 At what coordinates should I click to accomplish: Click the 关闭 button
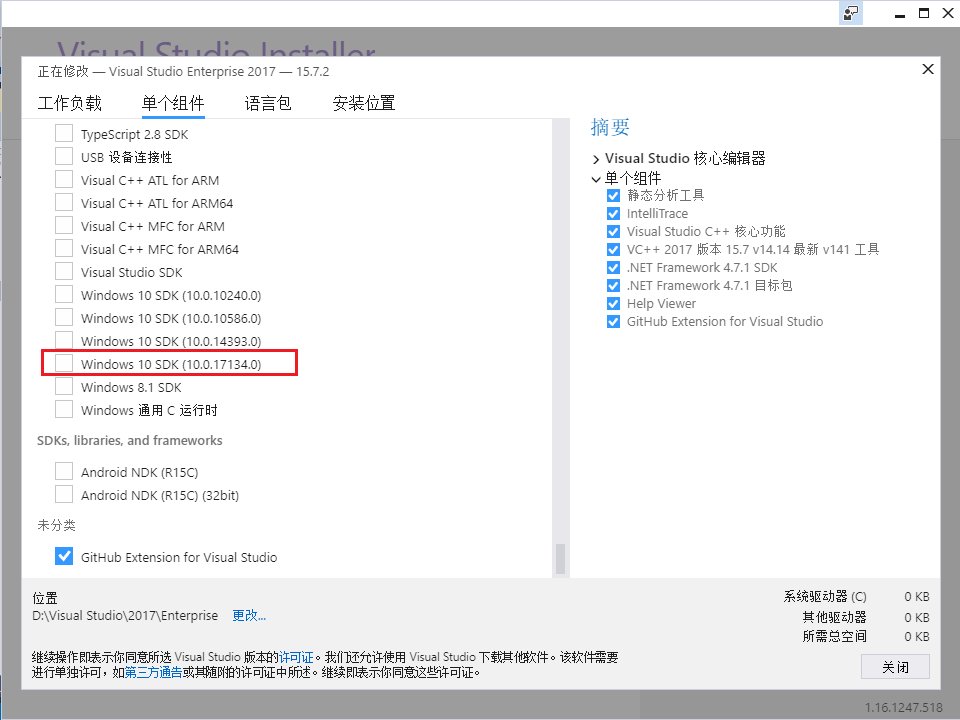click(x=895, y=666)
